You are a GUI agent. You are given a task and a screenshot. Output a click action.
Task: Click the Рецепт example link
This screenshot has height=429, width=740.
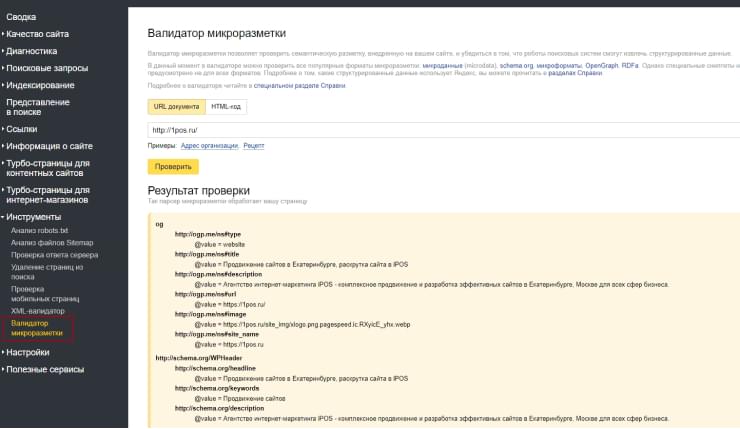(x=254, y=146)
